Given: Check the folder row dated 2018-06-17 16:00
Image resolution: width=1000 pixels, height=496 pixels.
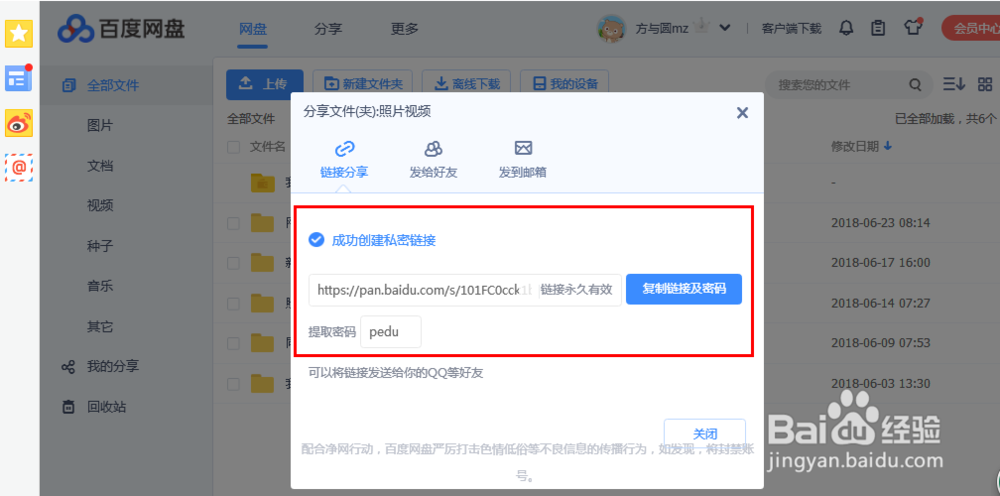Looking at the screenshot, I should coord(233,263).
